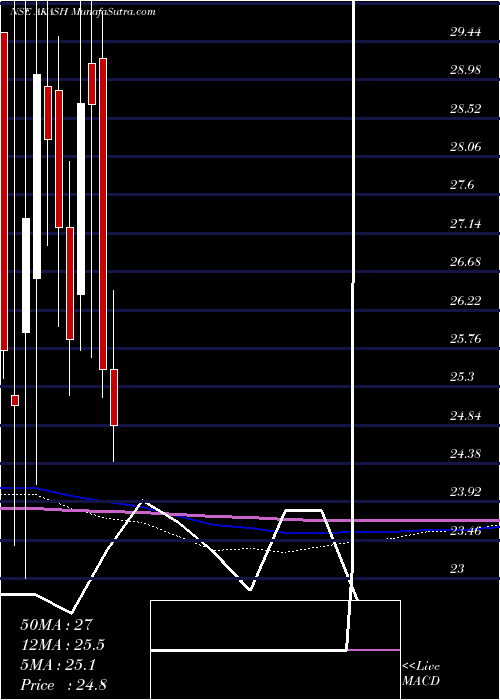Viewport: 500px width, 700px height.
Task: Click the Price : 24.8 readout
Action: (63, 685)
